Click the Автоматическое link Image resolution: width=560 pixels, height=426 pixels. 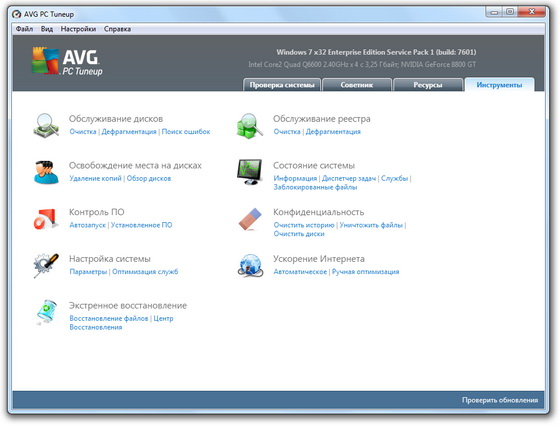tap(300, 272)
